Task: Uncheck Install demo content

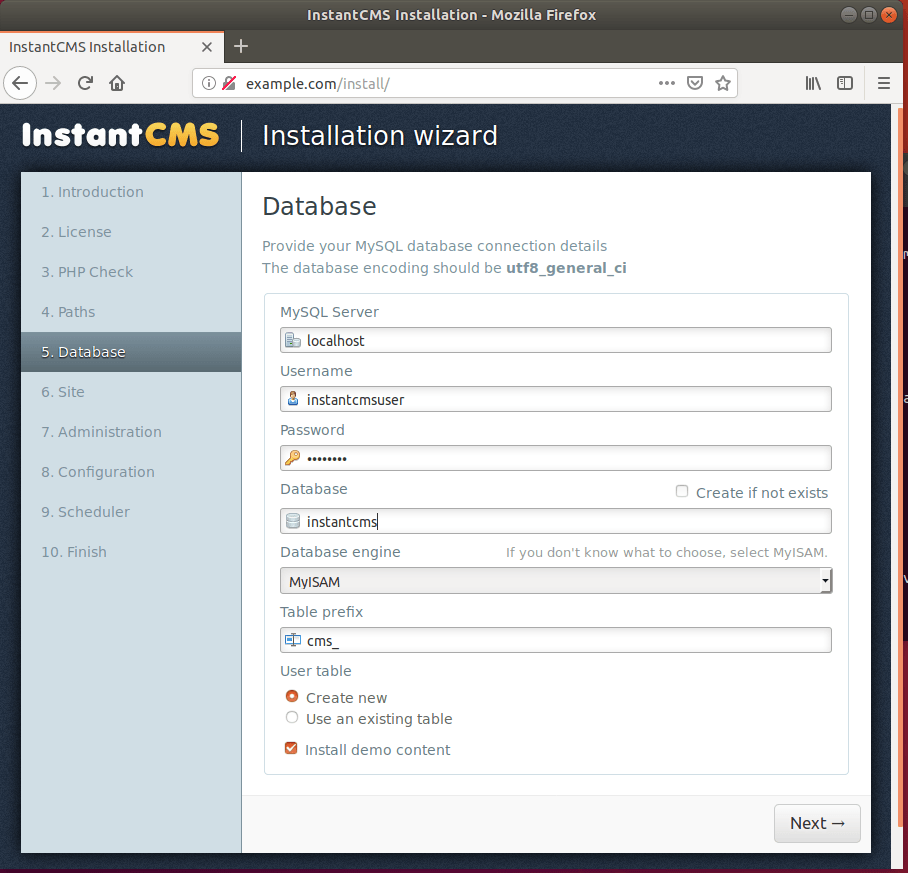Action: click(291, 748)
